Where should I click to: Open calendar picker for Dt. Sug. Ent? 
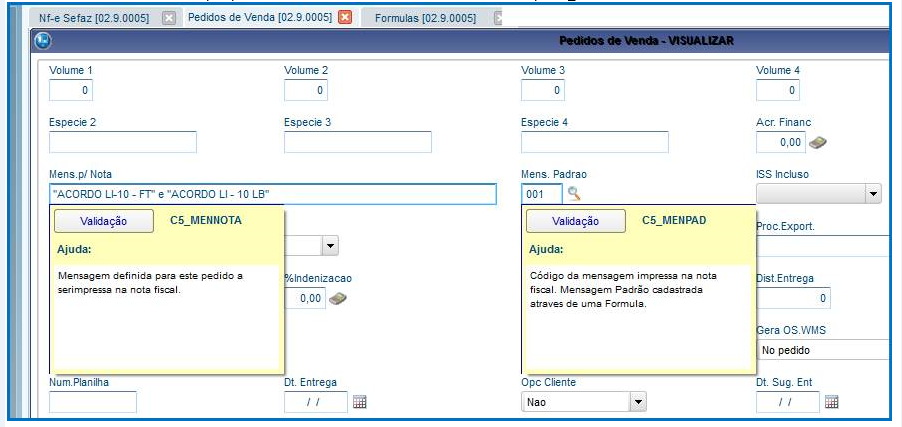click(831, 402)
